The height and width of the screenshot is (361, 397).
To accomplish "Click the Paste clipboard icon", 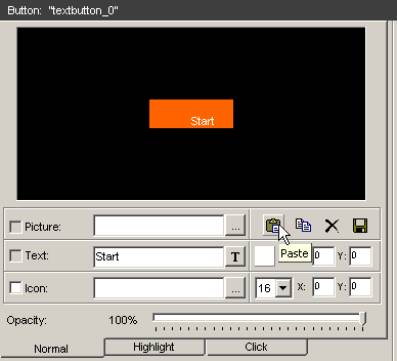I will tap(274, 226).
